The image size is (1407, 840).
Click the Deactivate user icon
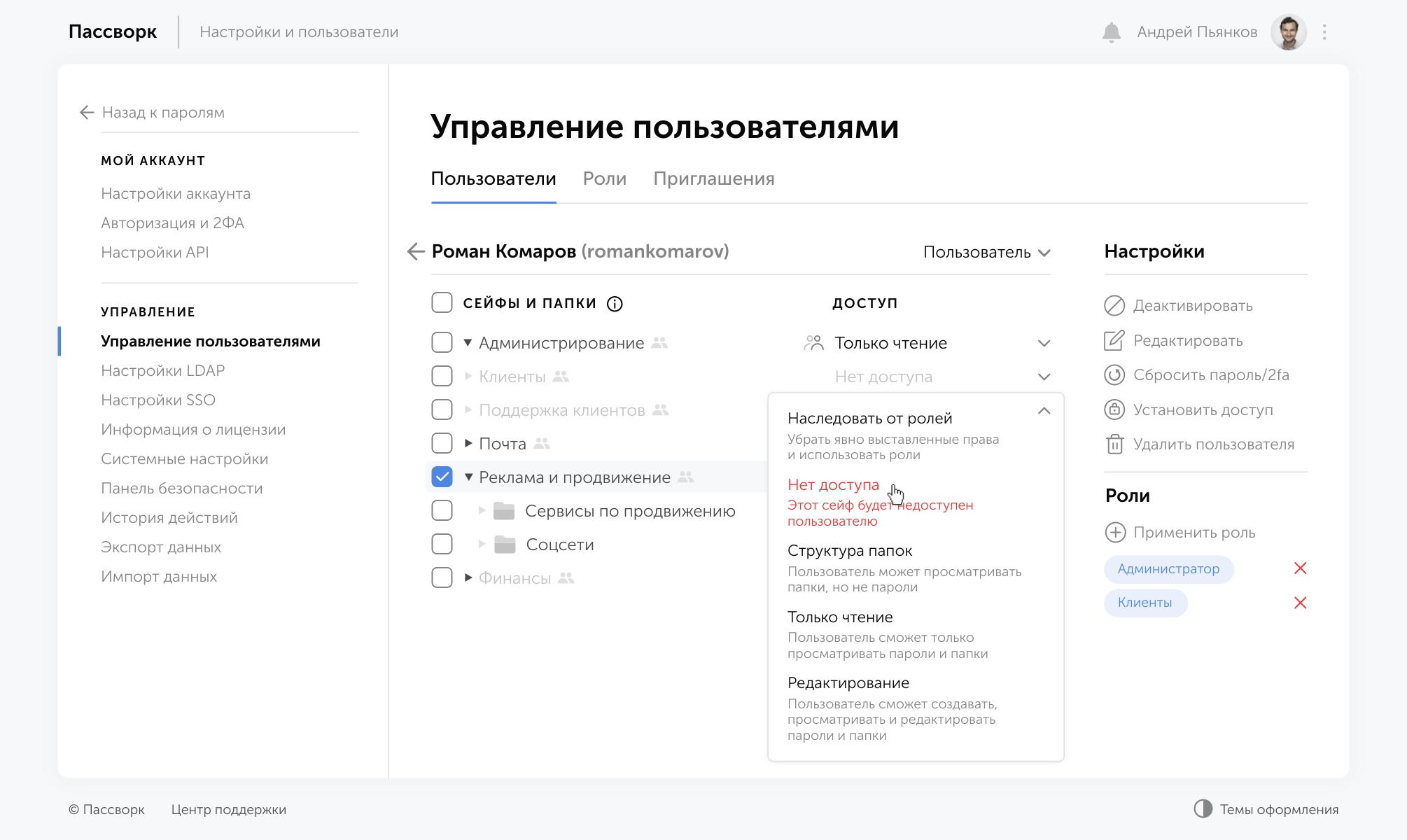pos(1114,306)
